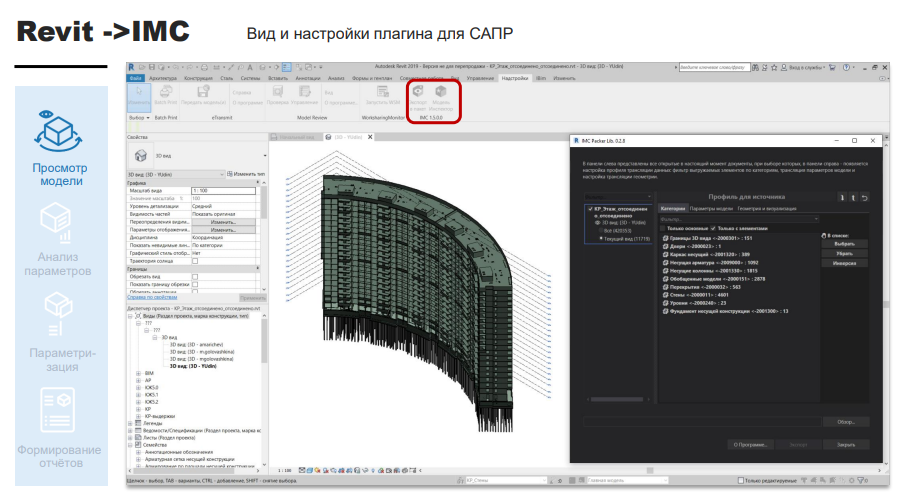Screen dimensions: 901x498
Task: Click the save icon in quick access toolbar
Action: point(152,67)
